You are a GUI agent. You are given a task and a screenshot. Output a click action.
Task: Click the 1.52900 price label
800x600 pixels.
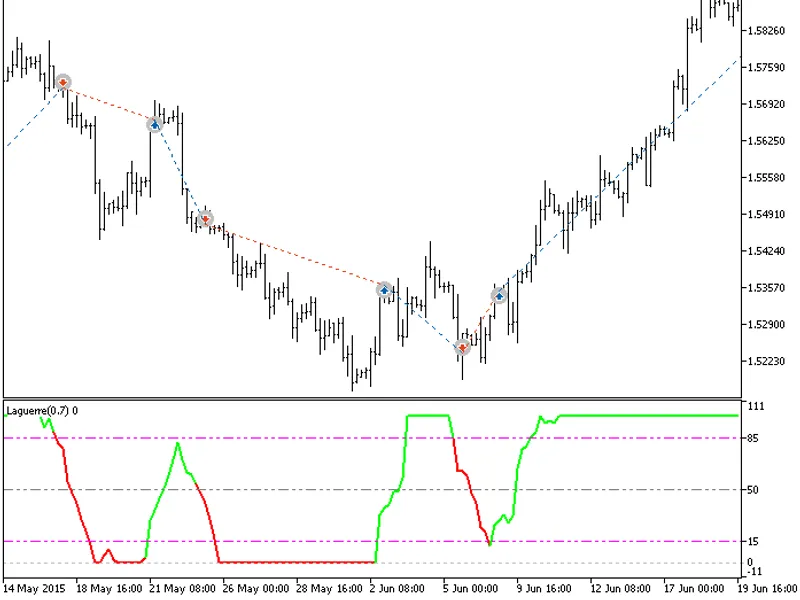[766, 324]
